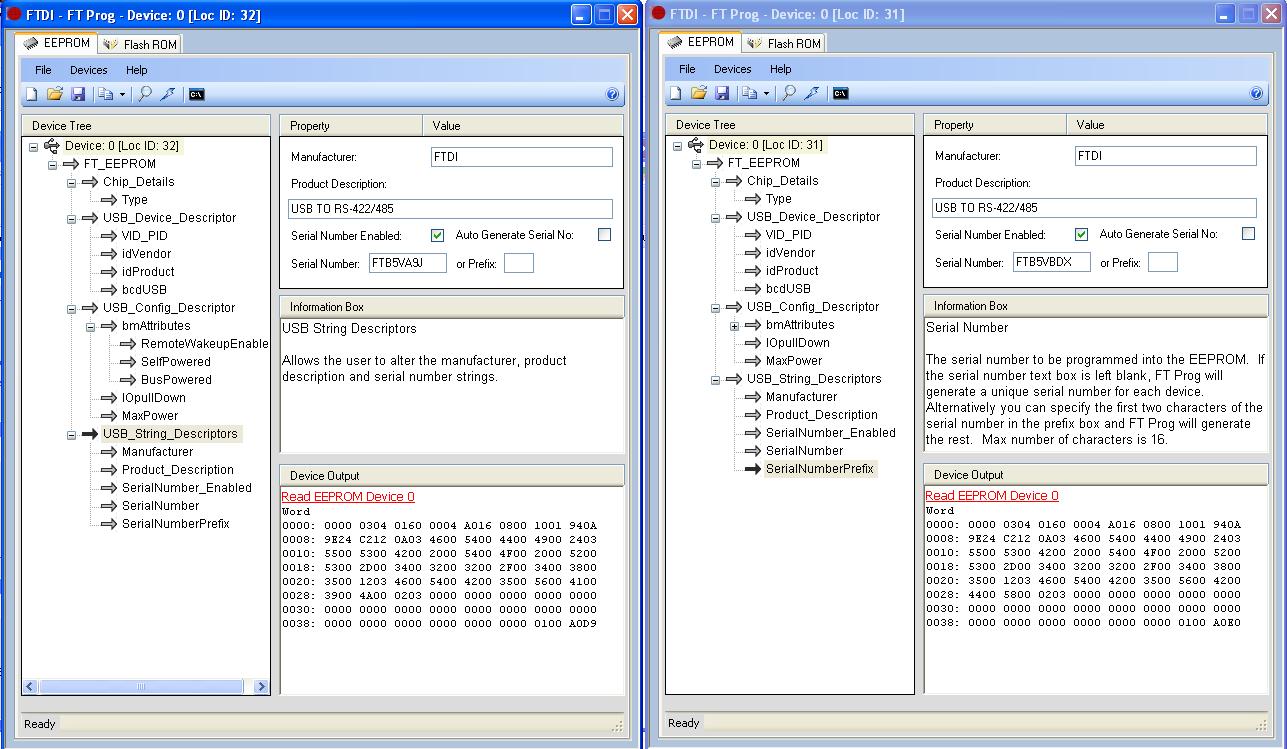The height and width of the screenshot is (749, 1287).
Task: Open Help menu in Loc ID 31 window
Action: tap(781, 69)
